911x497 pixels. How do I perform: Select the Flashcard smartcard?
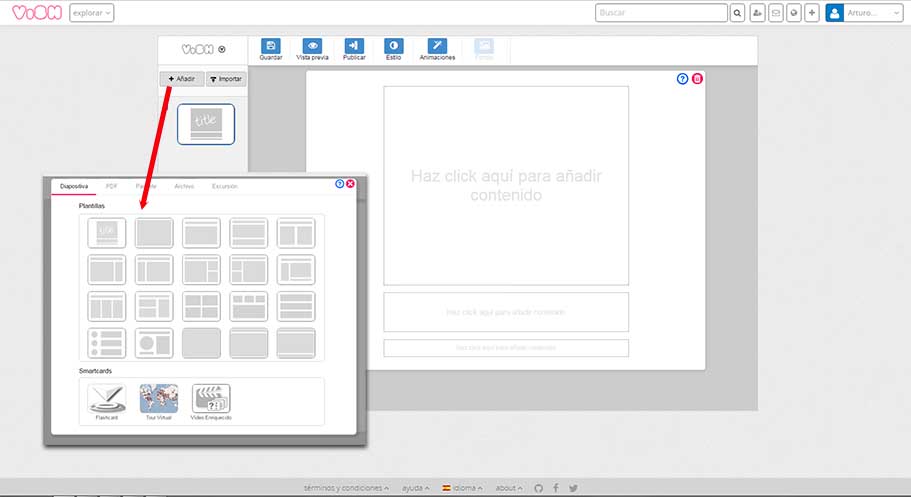[x=107, y=399]
